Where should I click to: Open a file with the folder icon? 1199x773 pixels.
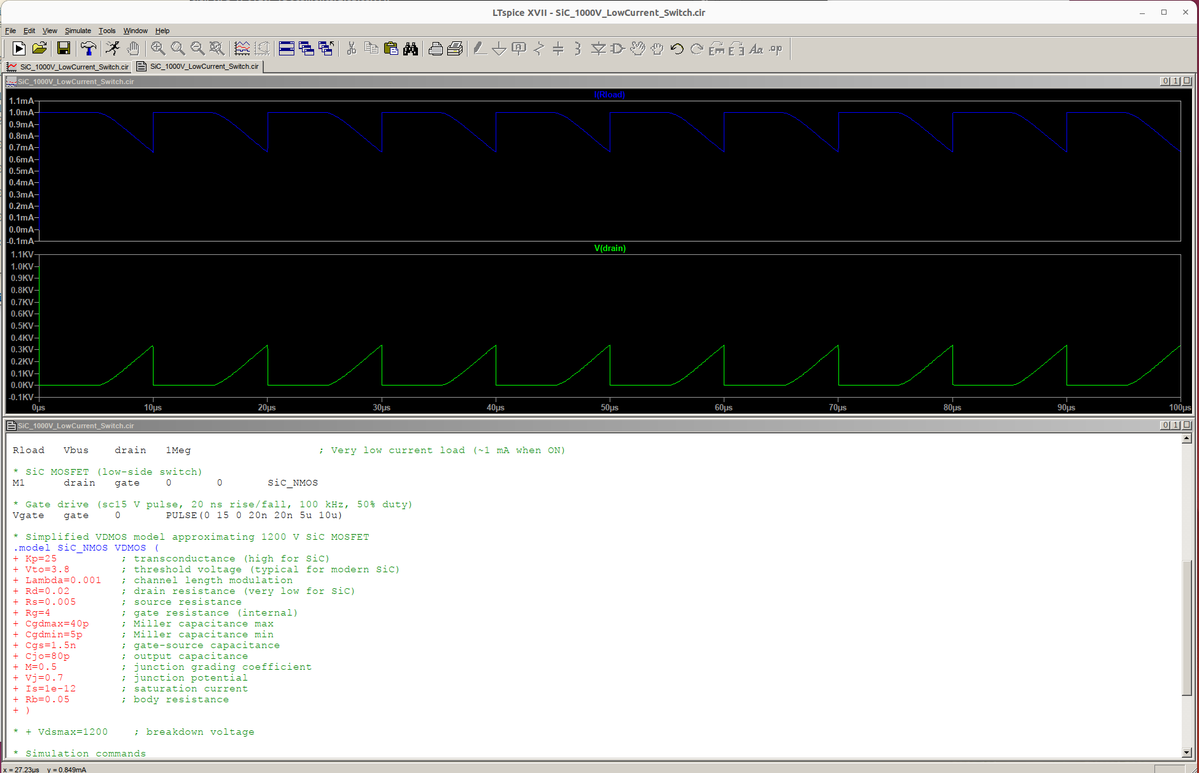(39, 49)
